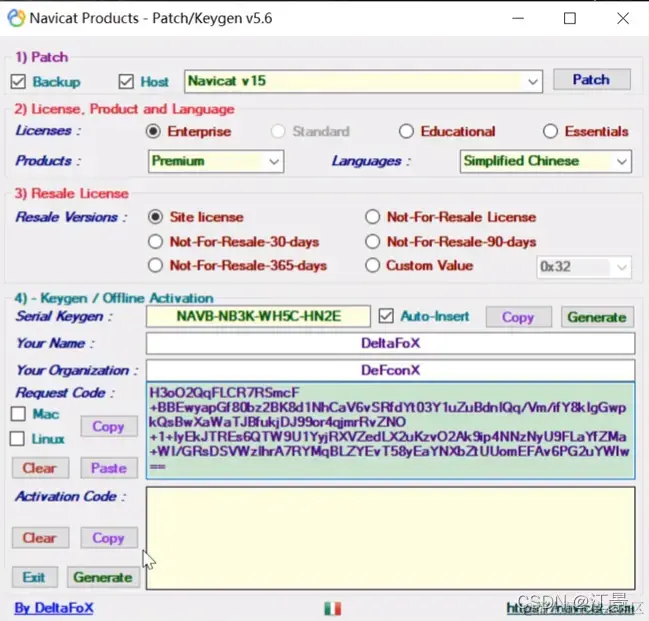The width and height of the screenshot is (649, 621).
Task: Select the Educational license radio button
Action: (x=406, y=131)
